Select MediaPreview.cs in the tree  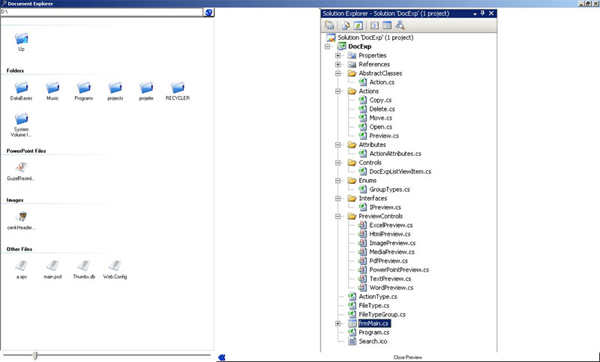pyautogui.click(x=392, y=252)
